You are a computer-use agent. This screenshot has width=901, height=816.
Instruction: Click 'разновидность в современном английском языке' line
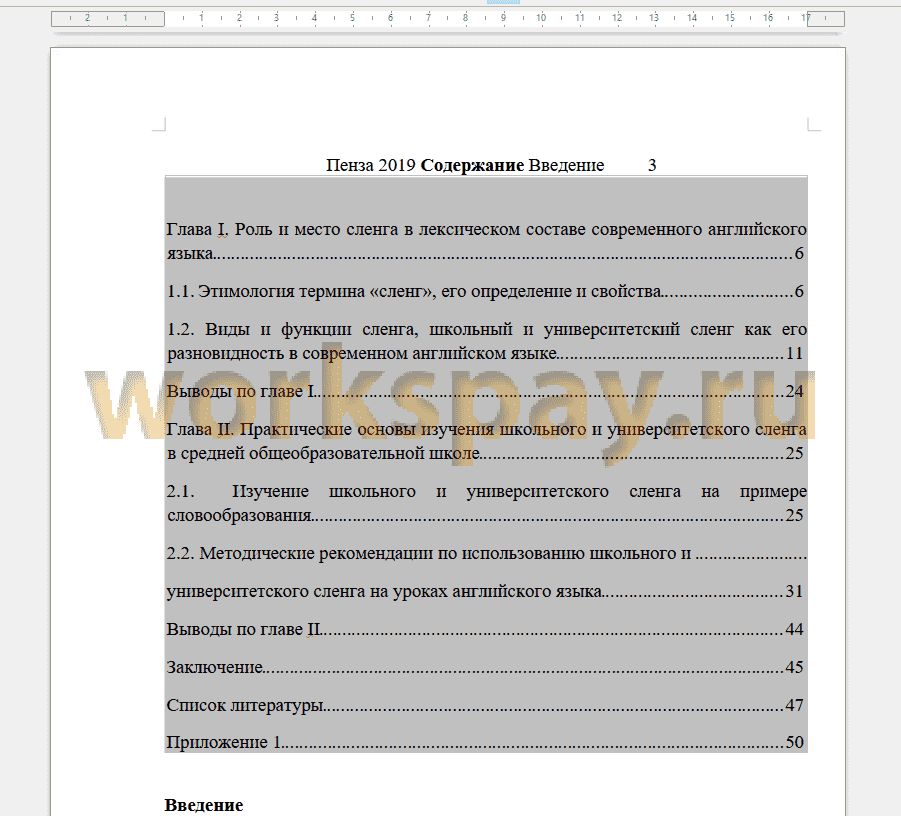point(486,353)
